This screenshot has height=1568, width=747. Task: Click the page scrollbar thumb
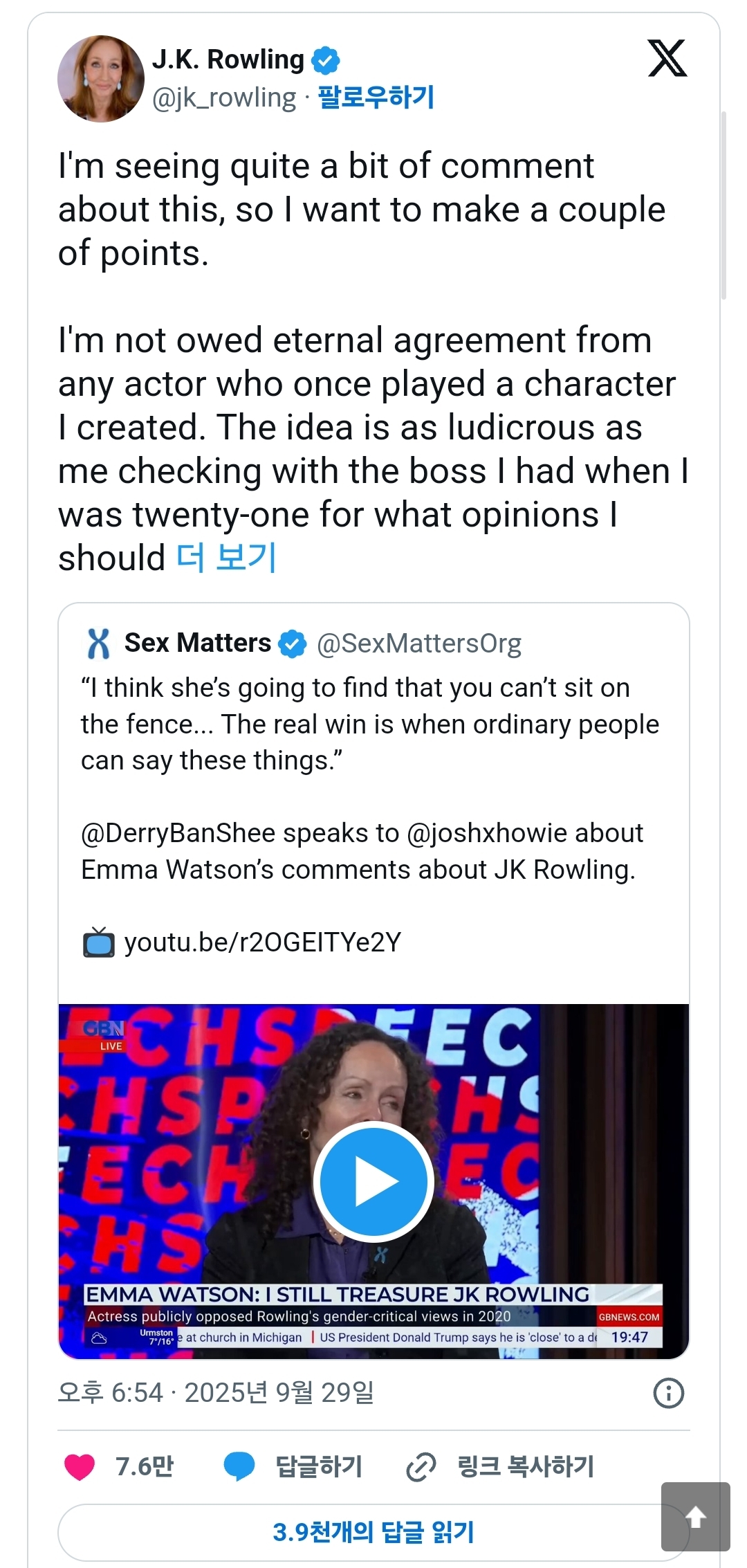coord(723,205)
